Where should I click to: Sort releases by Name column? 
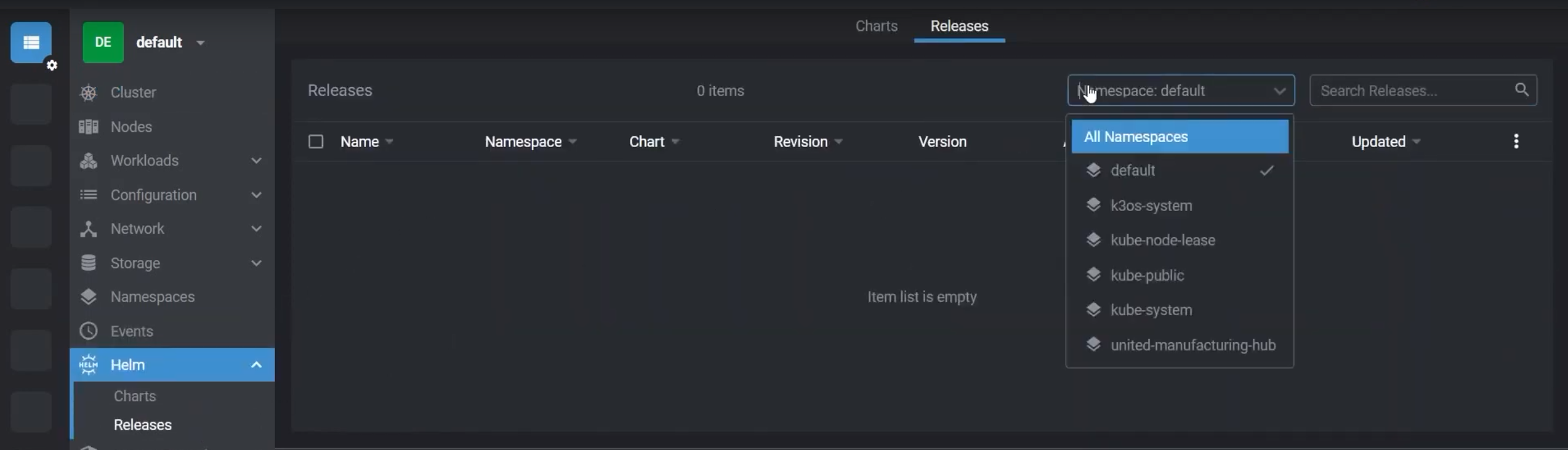(x=360, y=142)
